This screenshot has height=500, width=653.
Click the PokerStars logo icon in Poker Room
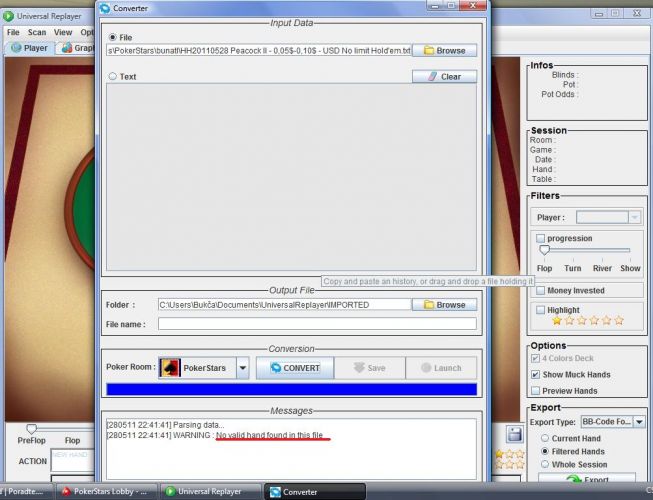tap(170, 368)
